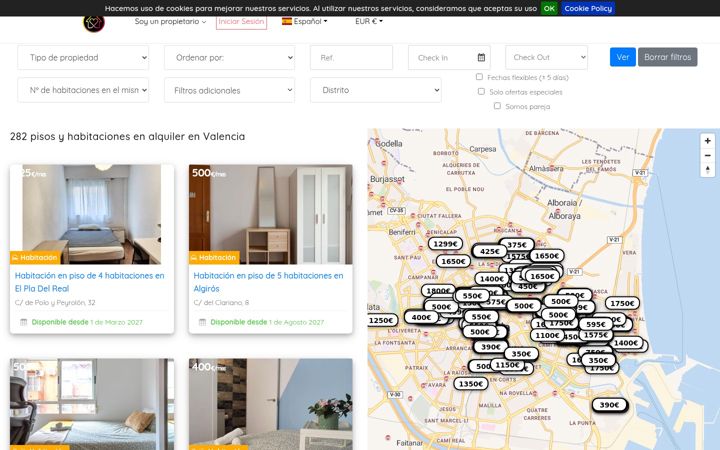Image resolution: width=720 pixels, height=450 pixels.
Task: Zoom in on the map
Action: click(x=707, y=141)
